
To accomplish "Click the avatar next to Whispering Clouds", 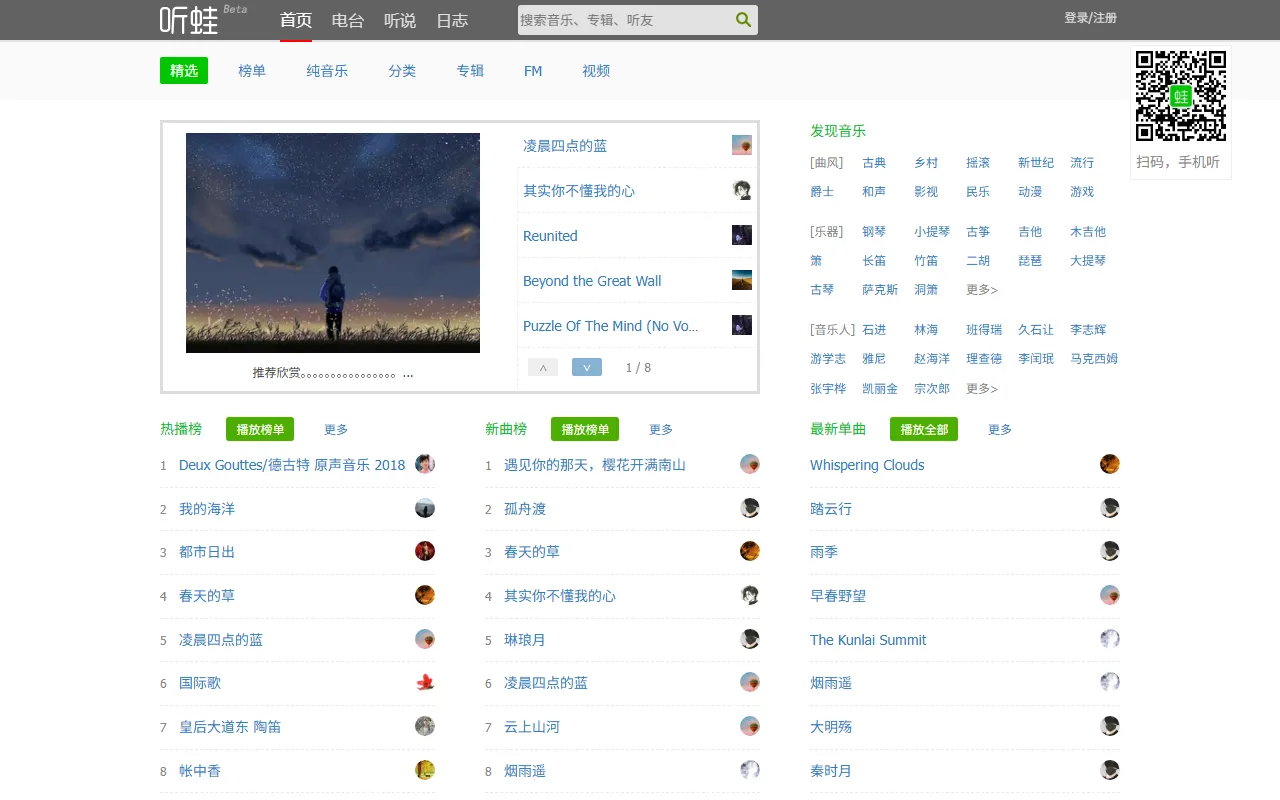I will point(1110,464).
